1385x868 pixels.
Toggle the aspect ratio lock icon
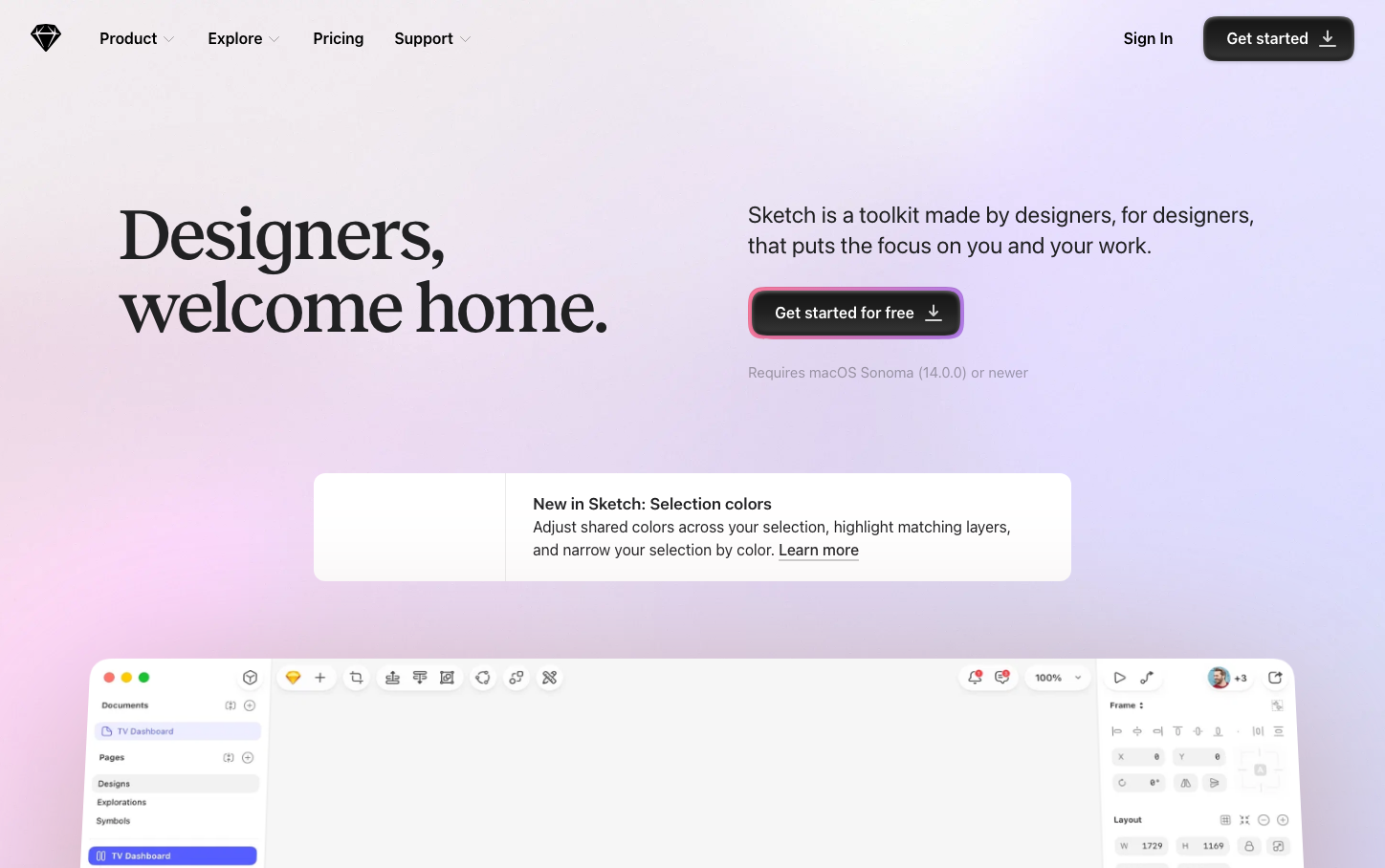1248,846
